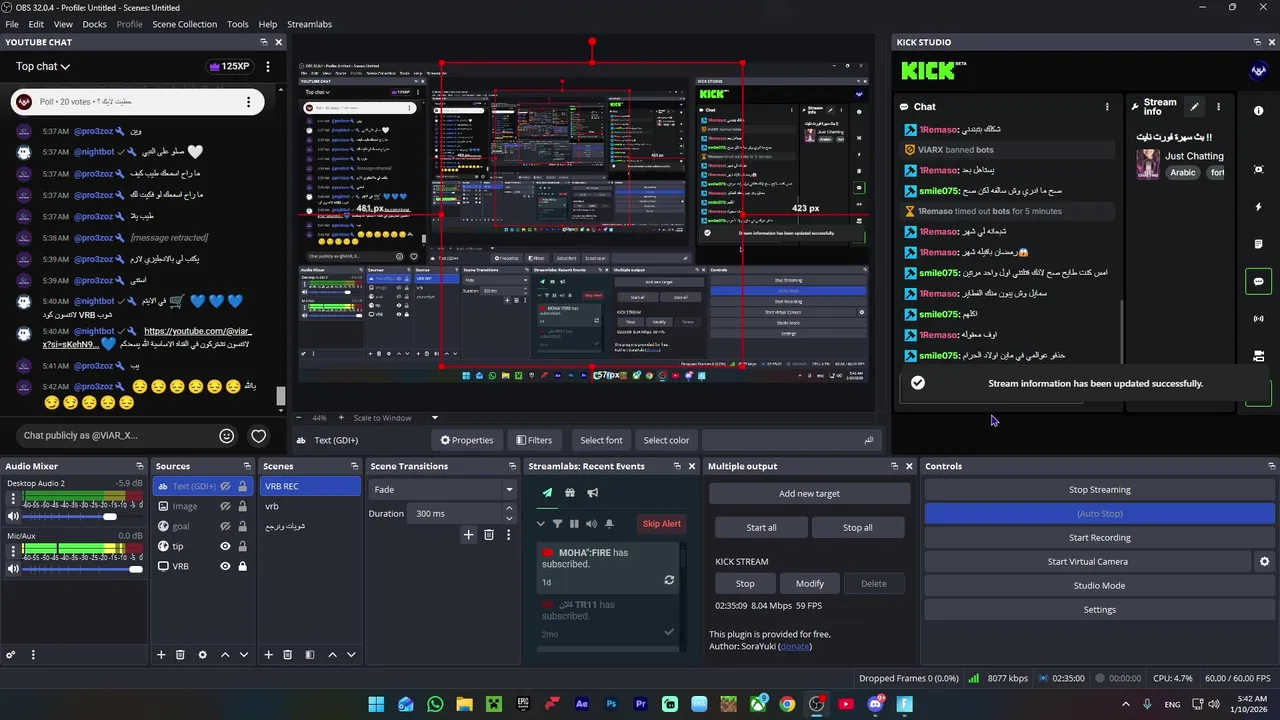Open YouTube chat header three-dot menu

pyautogui.click(x=267, y=67)
